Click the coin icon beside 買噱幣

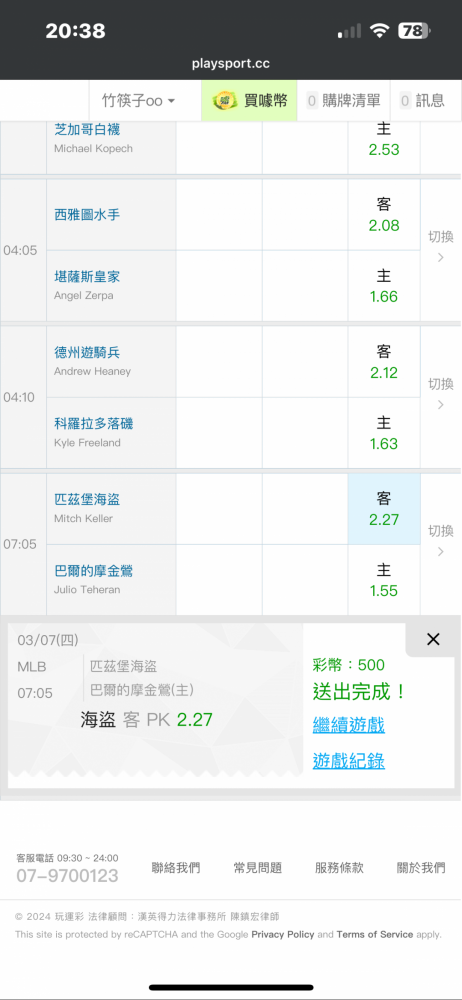225,101
